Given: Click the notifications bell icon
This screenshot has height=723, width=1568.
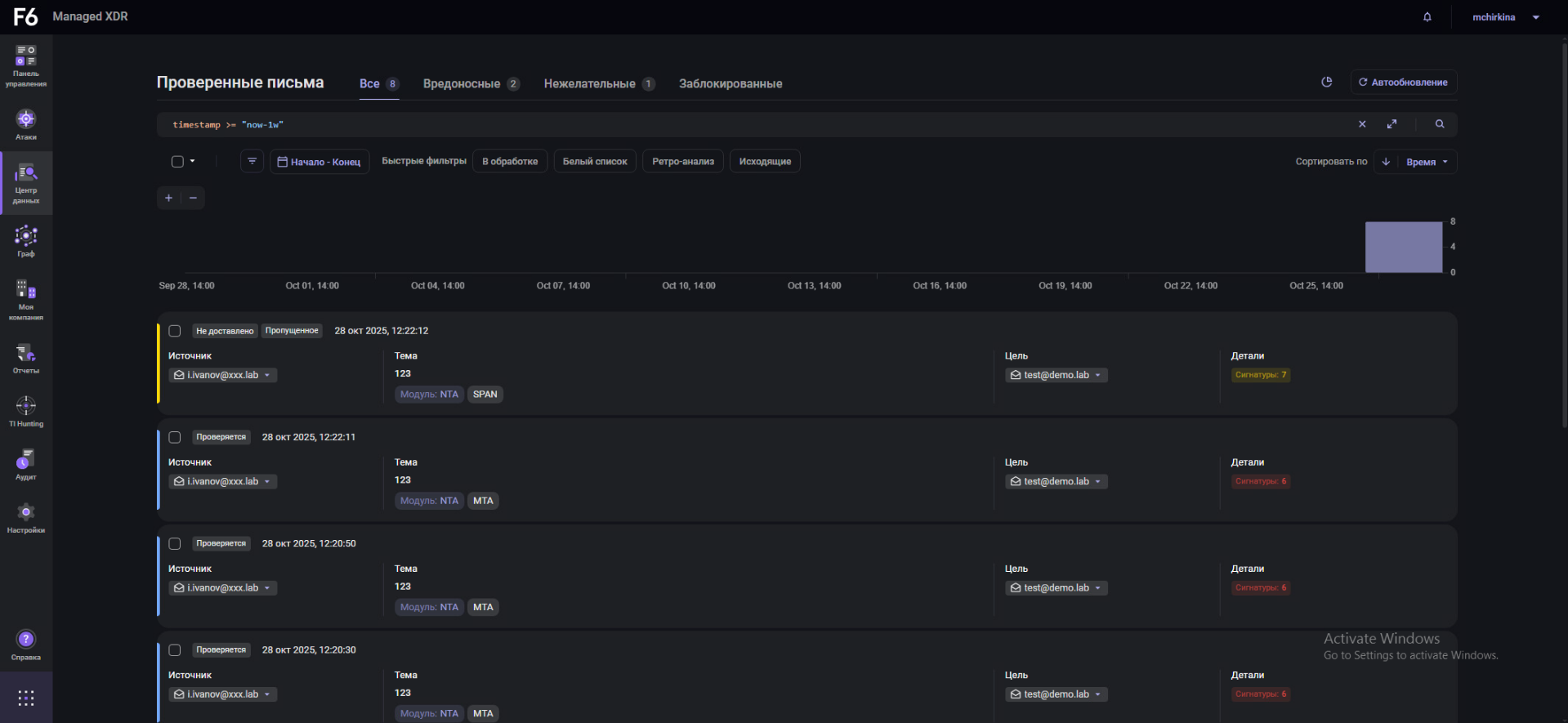Looking at the screenshot, I should pos(1427,17).
